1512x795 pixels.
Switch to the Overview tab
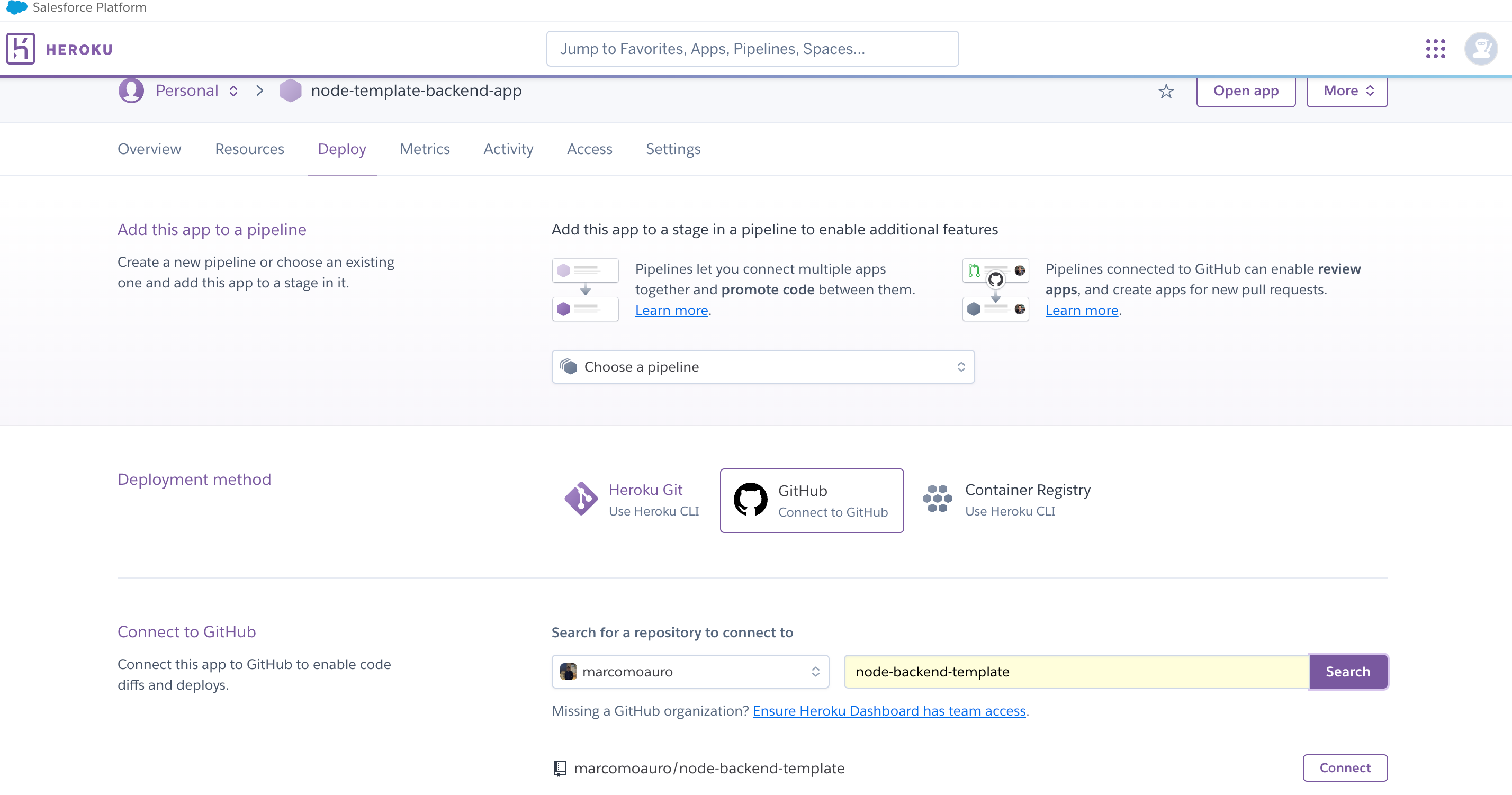point(150,150)
